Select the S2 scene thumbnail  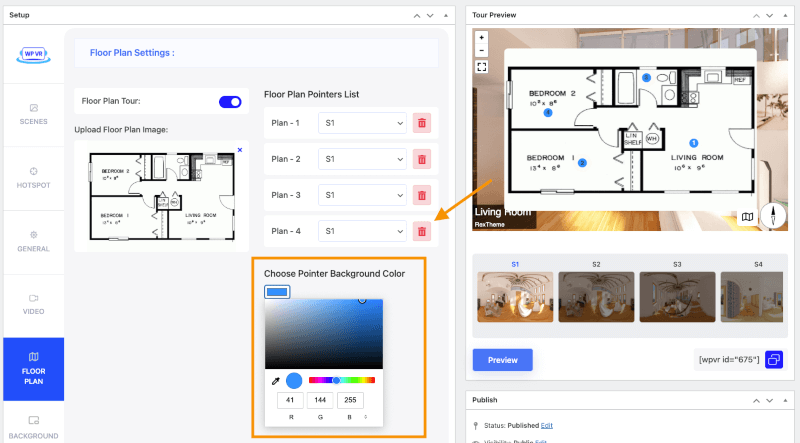pos(596,297)
